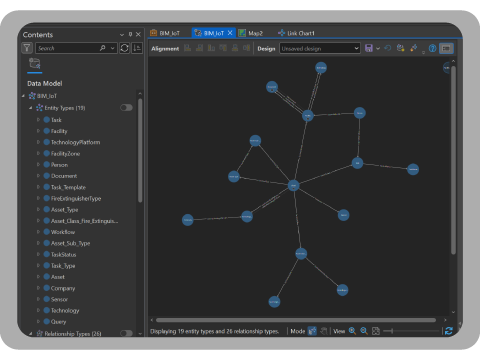Select Task_Template entity type

(68, 187)
